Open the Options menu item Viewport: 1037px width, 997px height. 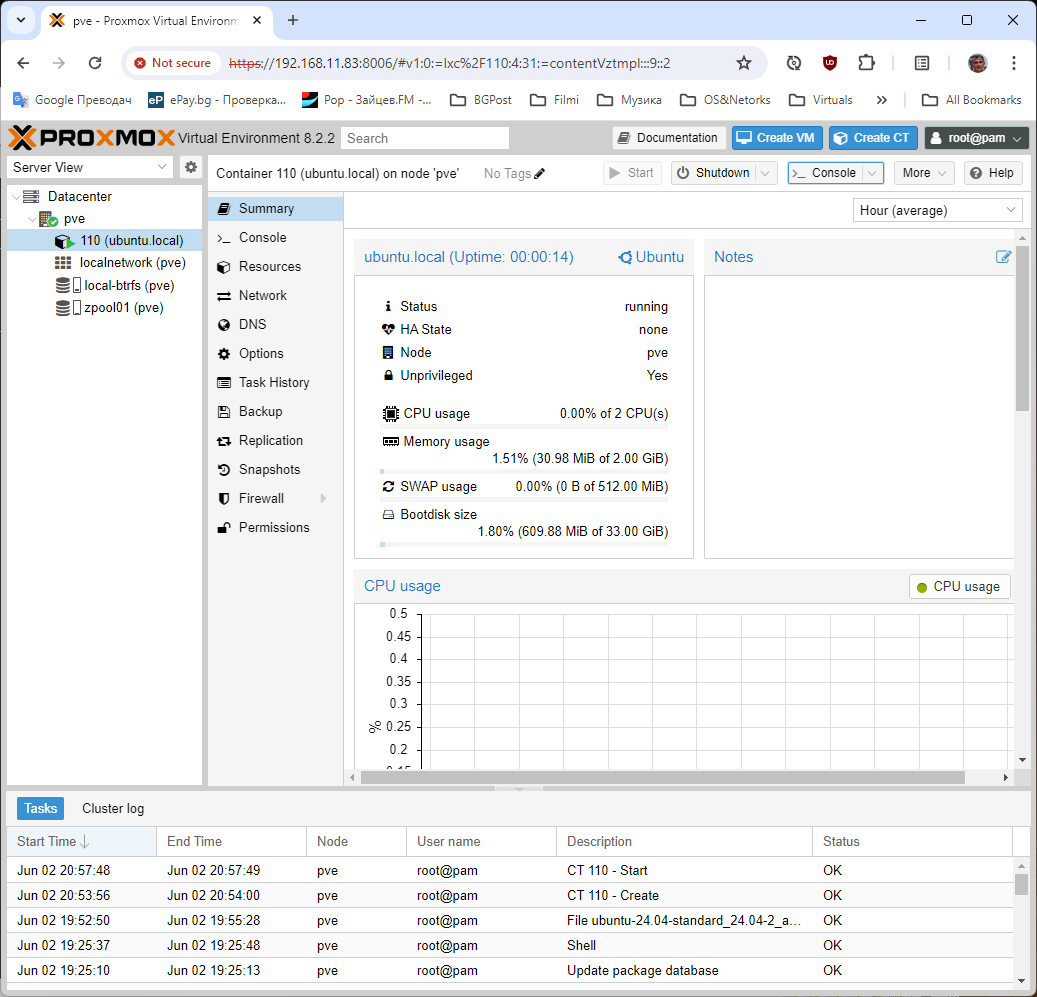click(276, 354)
